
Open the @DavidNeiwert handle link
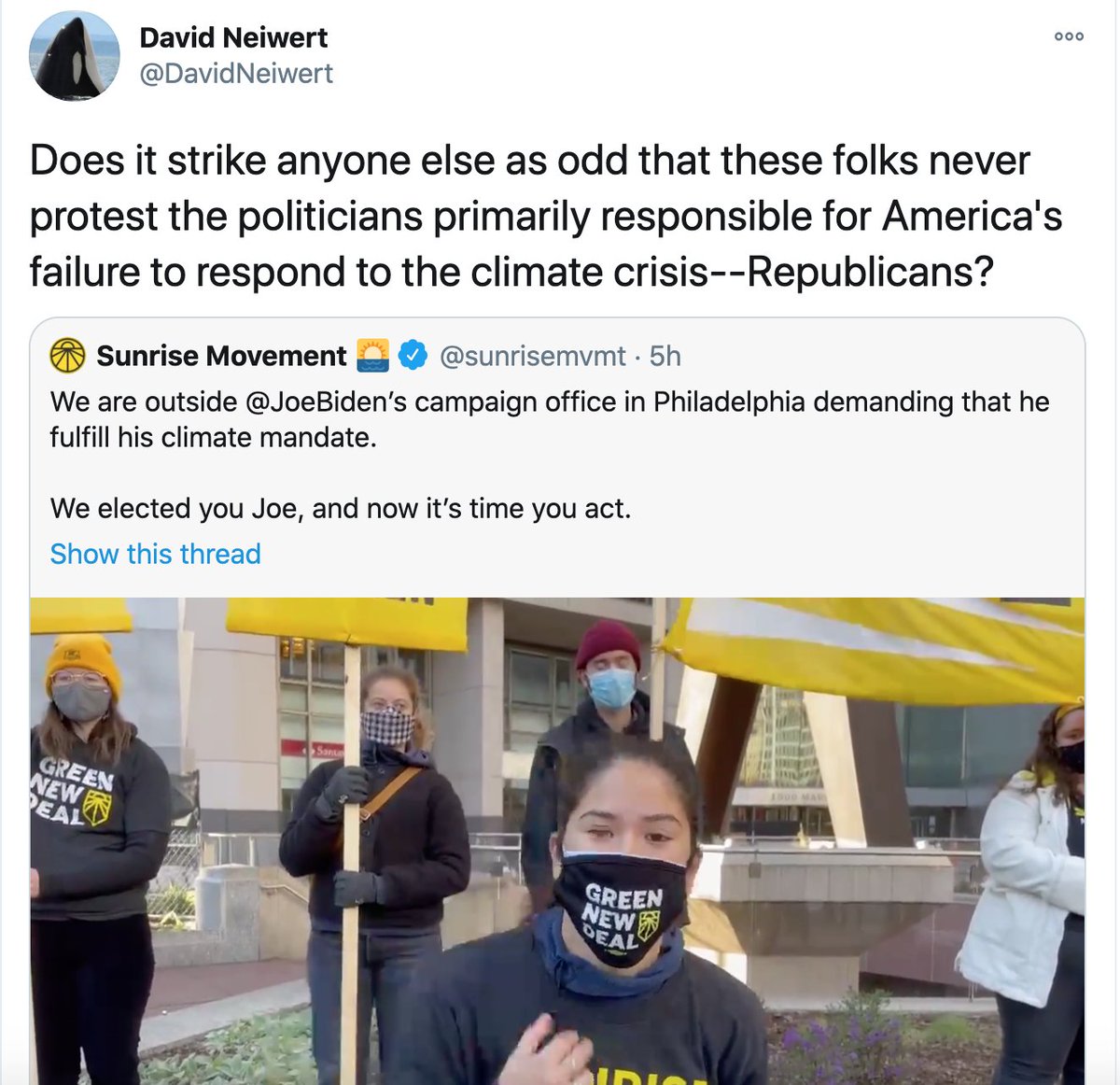(236, 74)
